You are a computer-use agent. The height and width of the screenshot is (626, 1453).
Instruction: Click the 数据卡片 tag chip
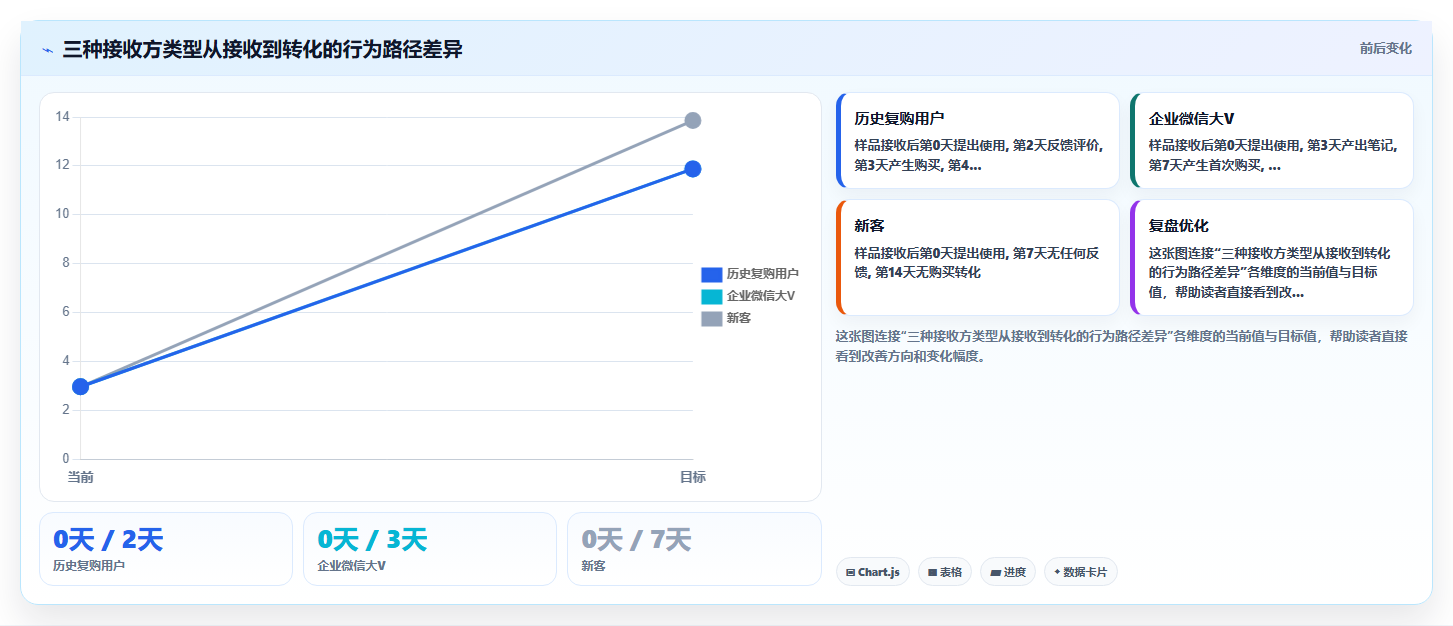[1081, 572]
